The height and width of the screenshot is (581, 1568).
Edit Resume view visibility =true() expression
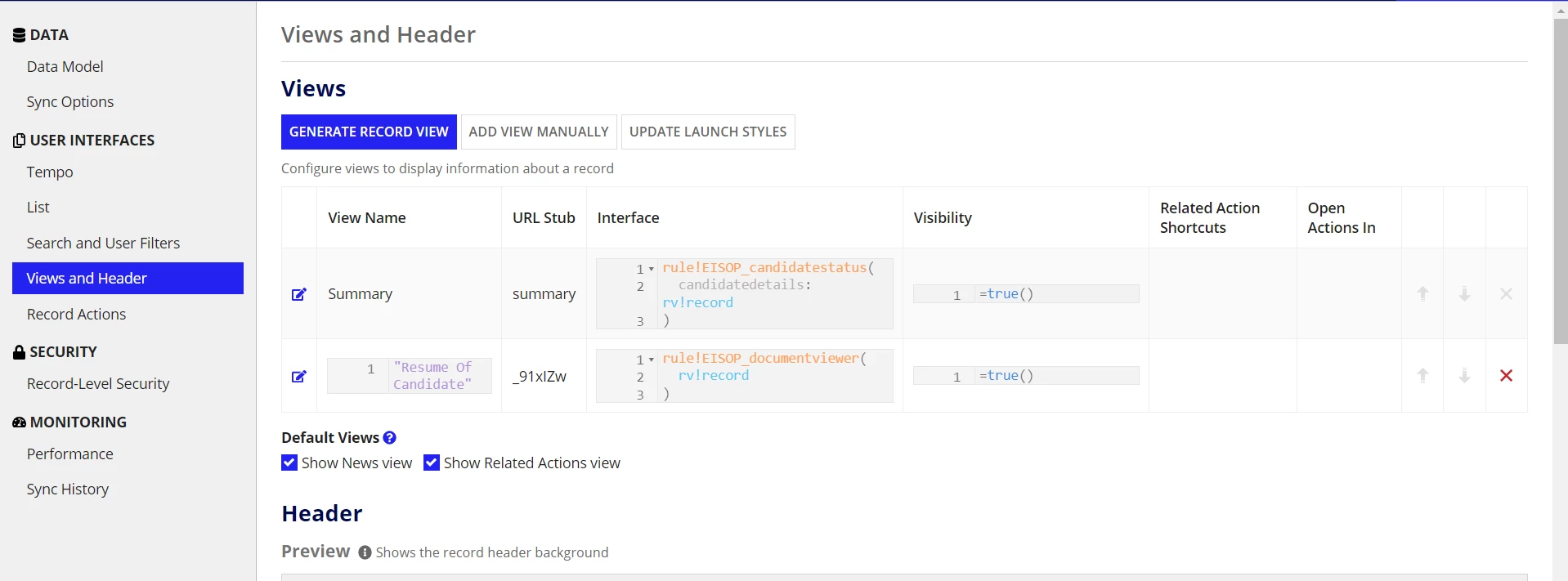point(1026,376)
